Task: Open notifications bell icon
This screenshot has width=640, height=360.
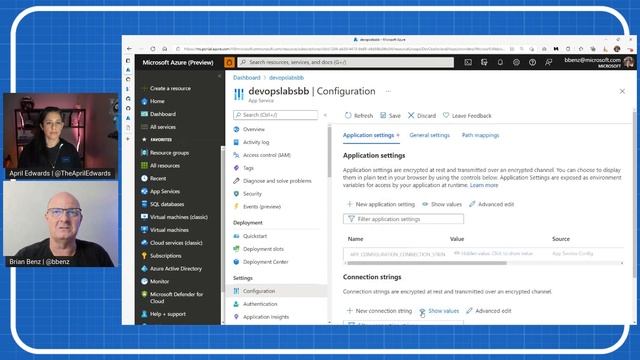Action: click(500, 62)
